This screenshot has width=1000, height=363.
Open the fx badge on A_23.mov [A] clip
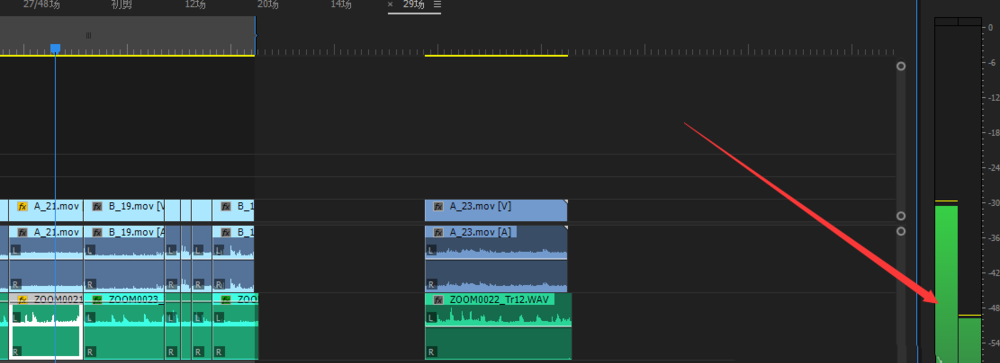pyautogui.click(x=439, y=232)
